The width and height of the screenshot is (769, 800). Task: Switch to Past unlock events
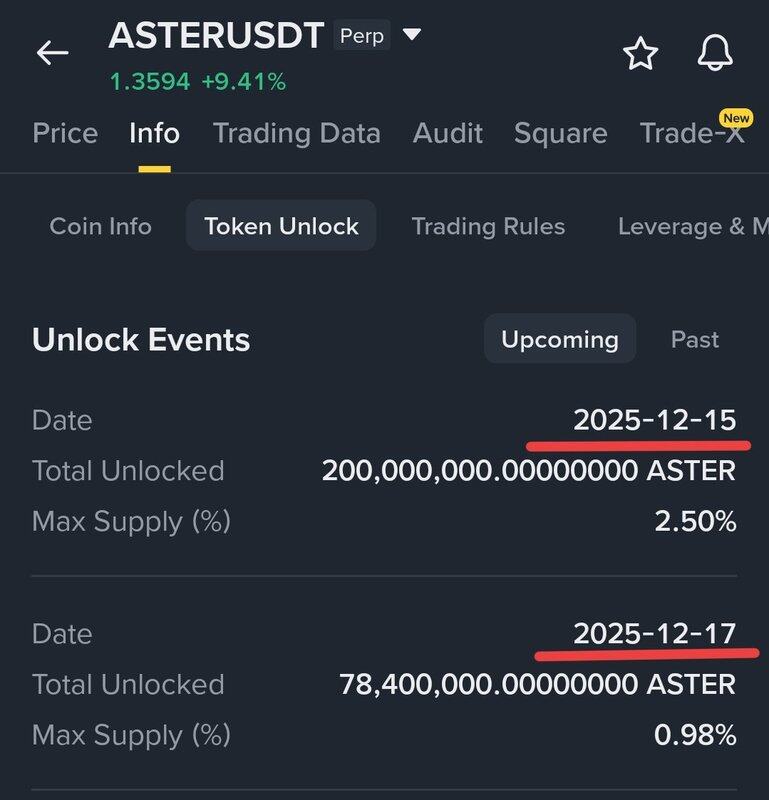click(695, 339)
